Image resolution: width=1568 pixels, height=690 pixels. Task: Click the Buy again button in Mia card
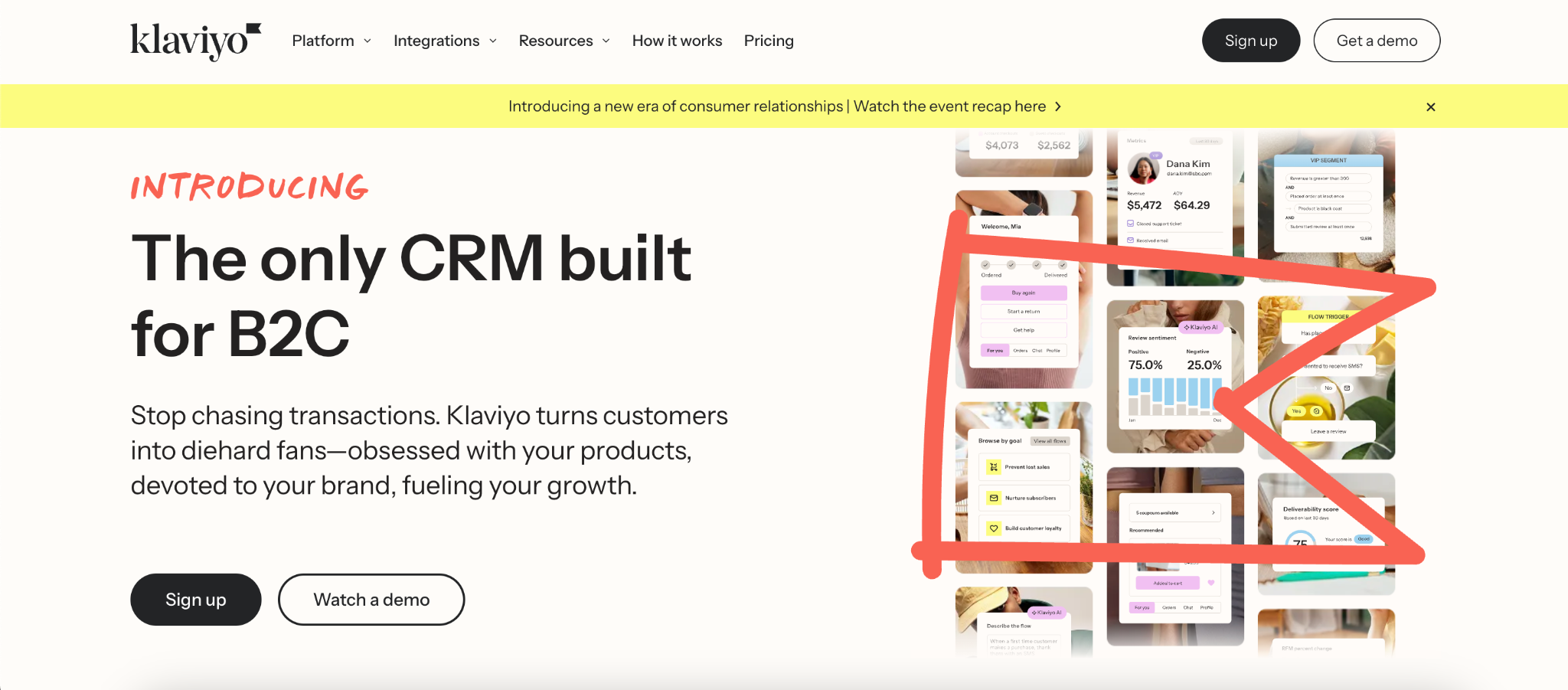click(1024, 293)
